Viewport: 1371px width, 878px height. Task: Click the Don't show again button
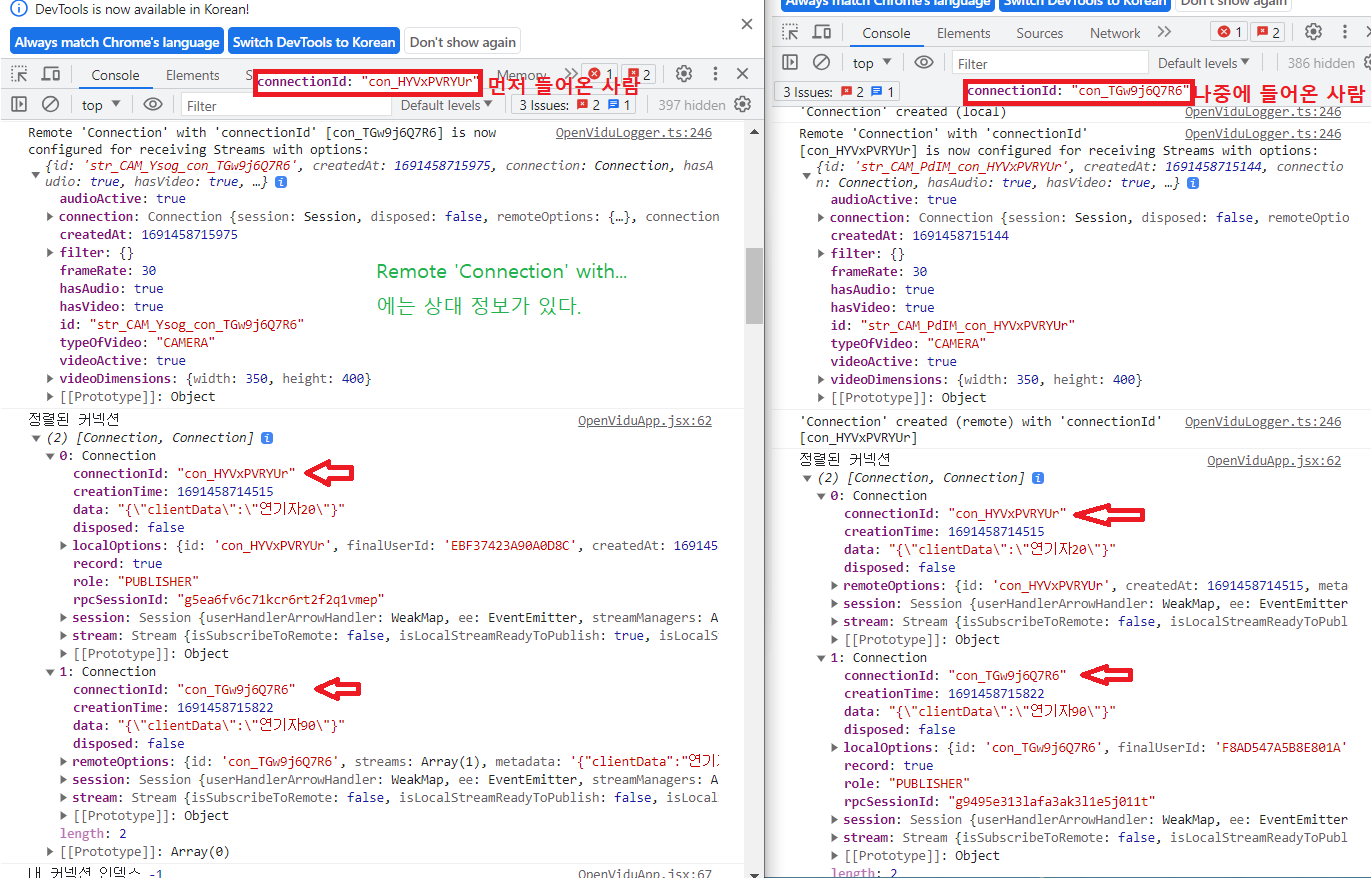[463, 42]
